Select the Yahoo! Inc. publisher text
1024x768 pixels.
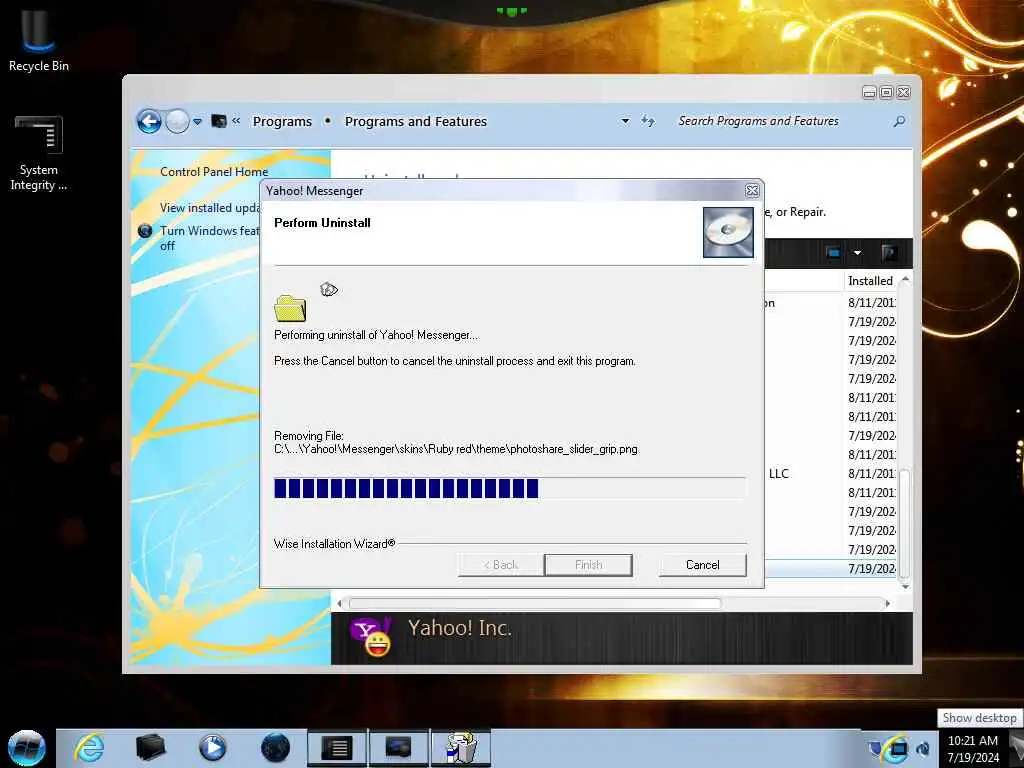tap(460, 628)
